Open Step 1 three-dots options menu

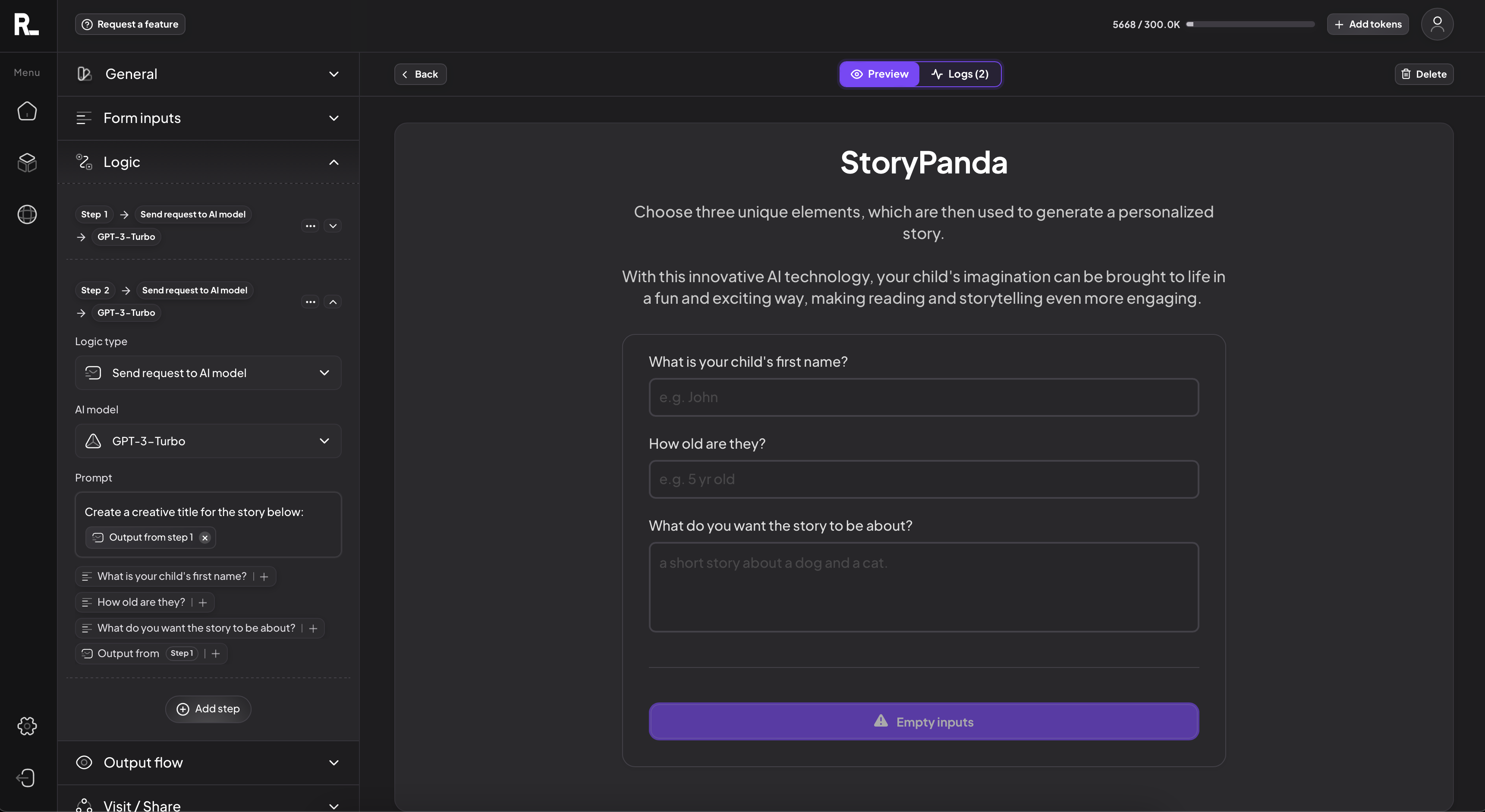[x=310, y=226]
